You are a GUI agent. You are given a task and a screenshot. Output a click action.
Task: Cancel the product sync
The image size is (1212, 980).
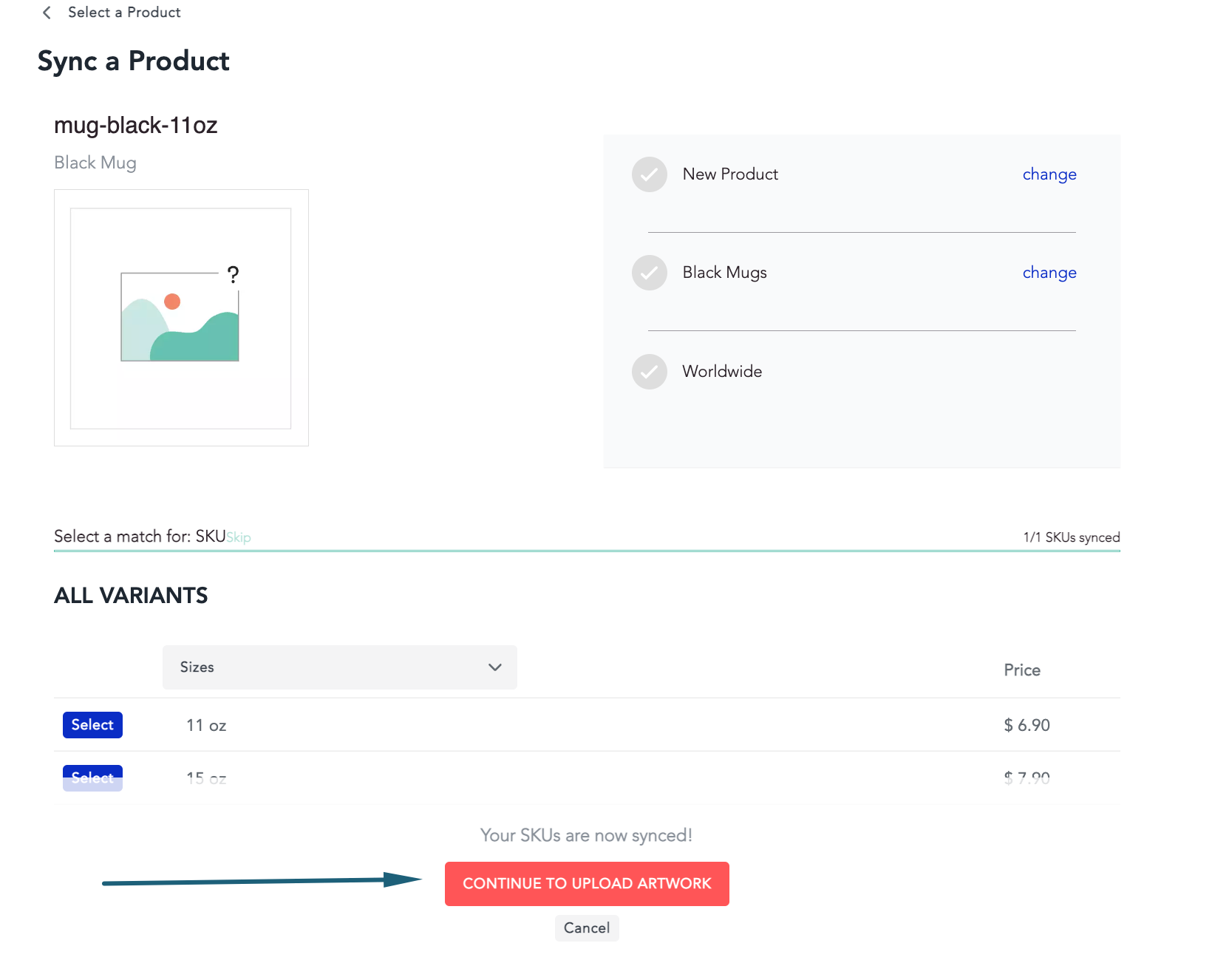coord(587,928)
